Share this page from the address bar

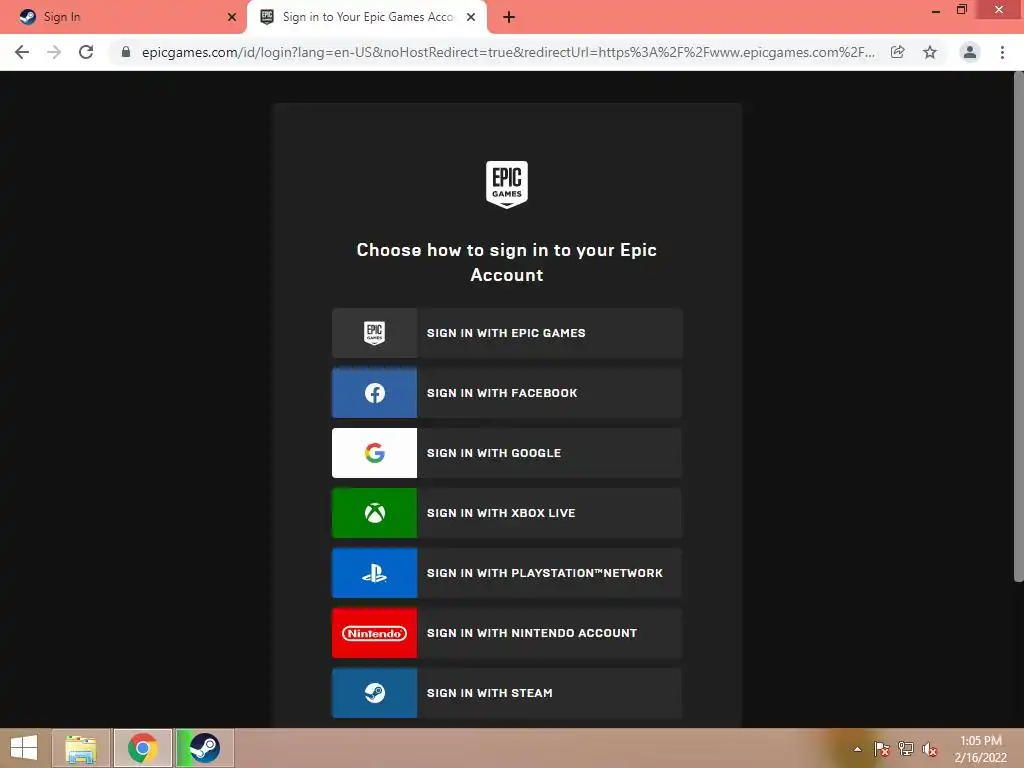pos(898,52)
